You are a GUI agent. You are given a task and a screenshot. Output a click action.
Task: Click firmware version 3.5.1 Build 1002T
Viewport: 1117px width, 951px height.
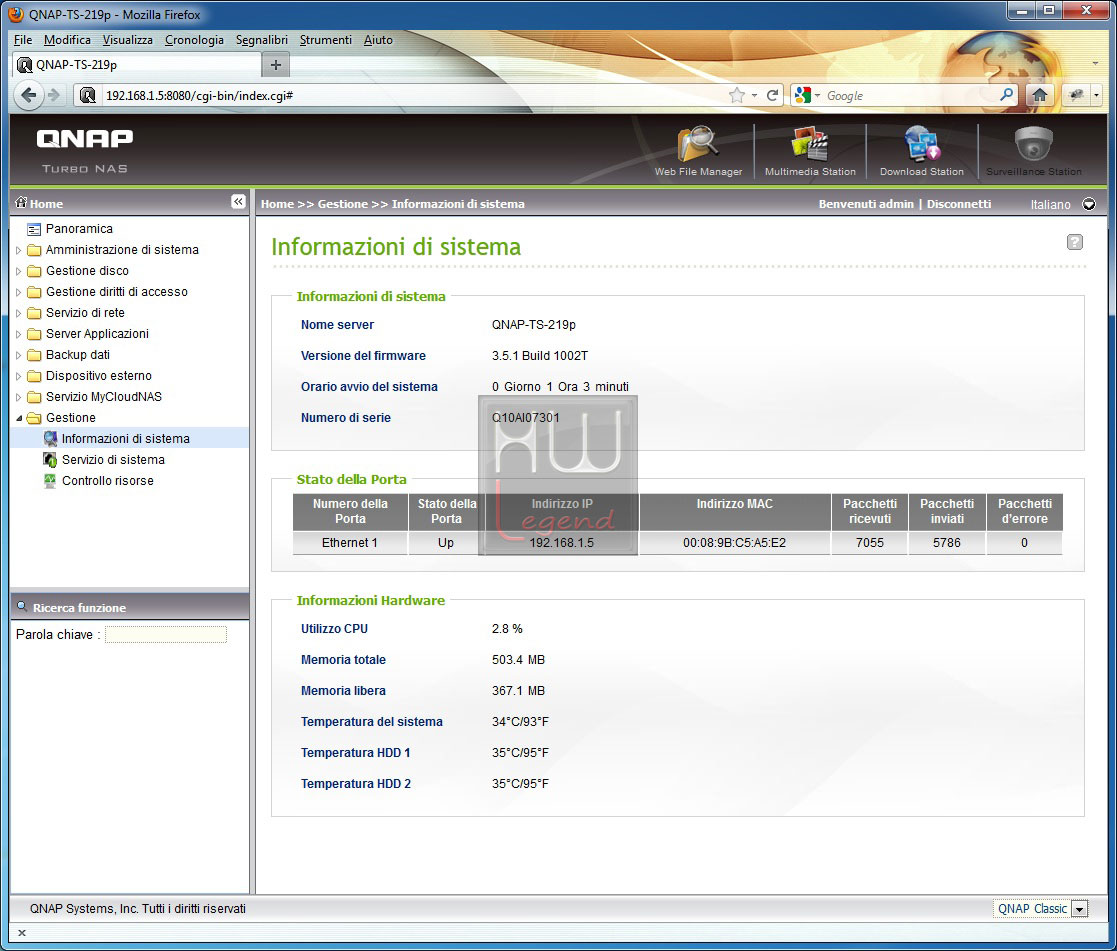point(539,355)
